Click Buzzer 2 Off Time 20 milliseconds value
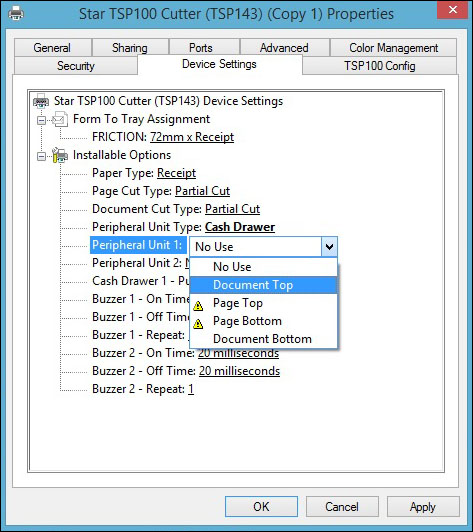The height and width of the screenshot is (532, 473). coord(239,371)
